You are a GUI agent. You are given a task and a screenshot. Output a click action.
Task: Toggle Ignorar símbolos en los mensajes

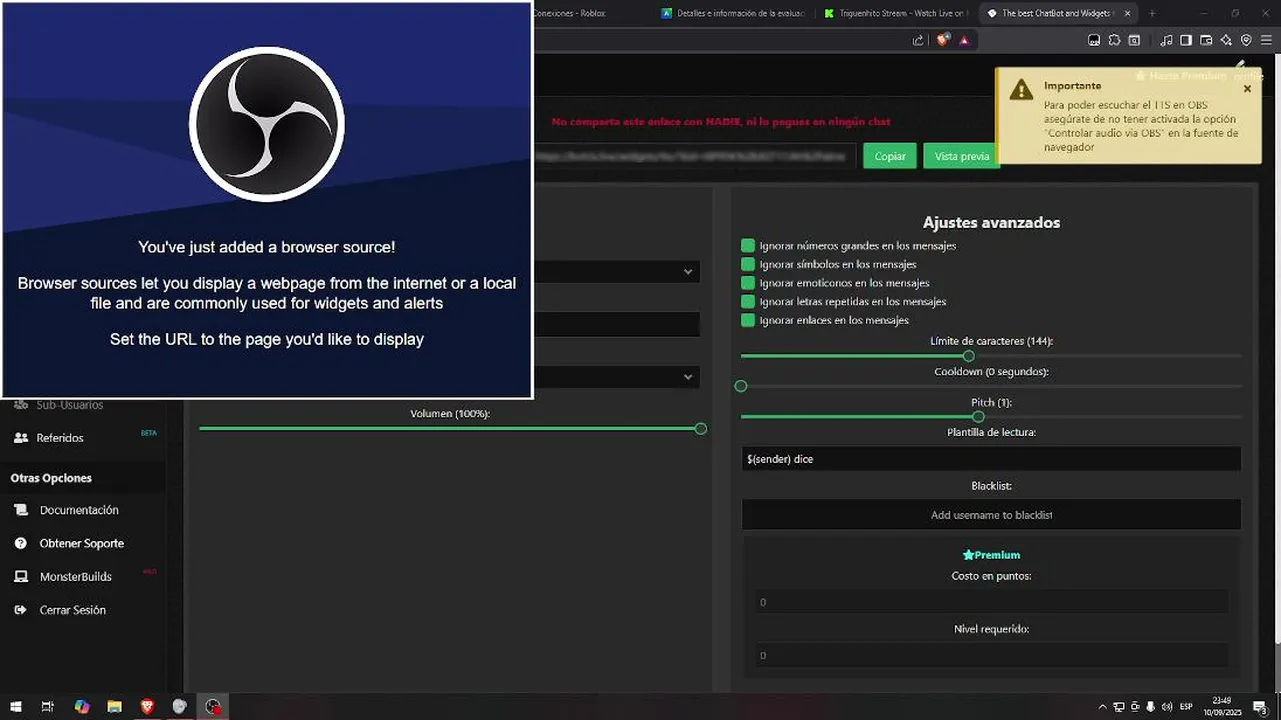(748, 265)
